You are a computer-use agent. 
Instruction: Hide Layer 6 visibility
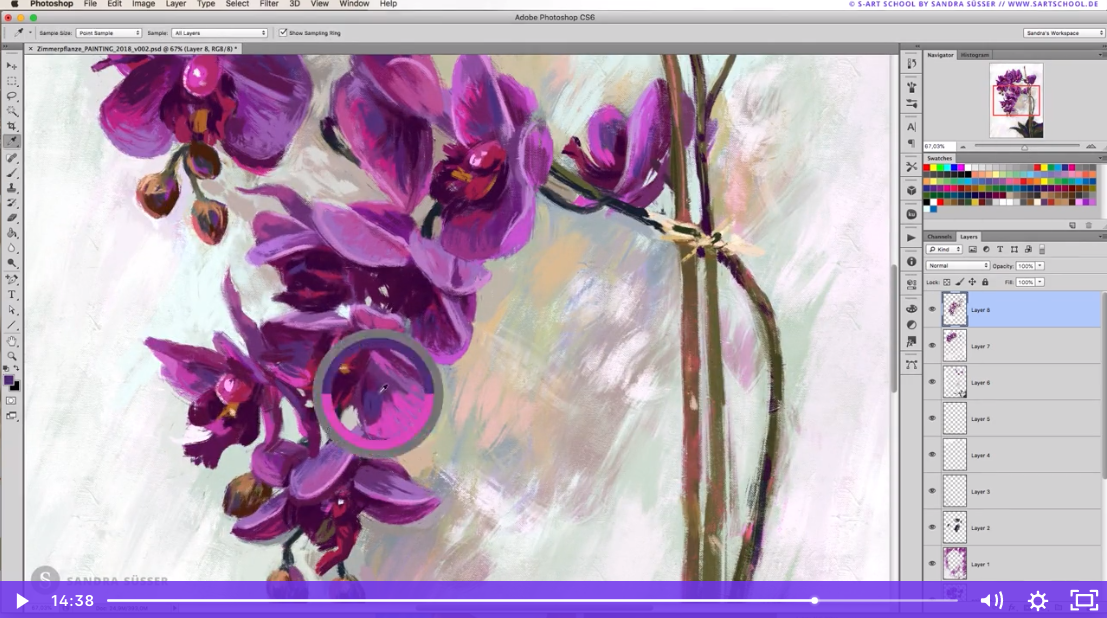coord(932,382)
